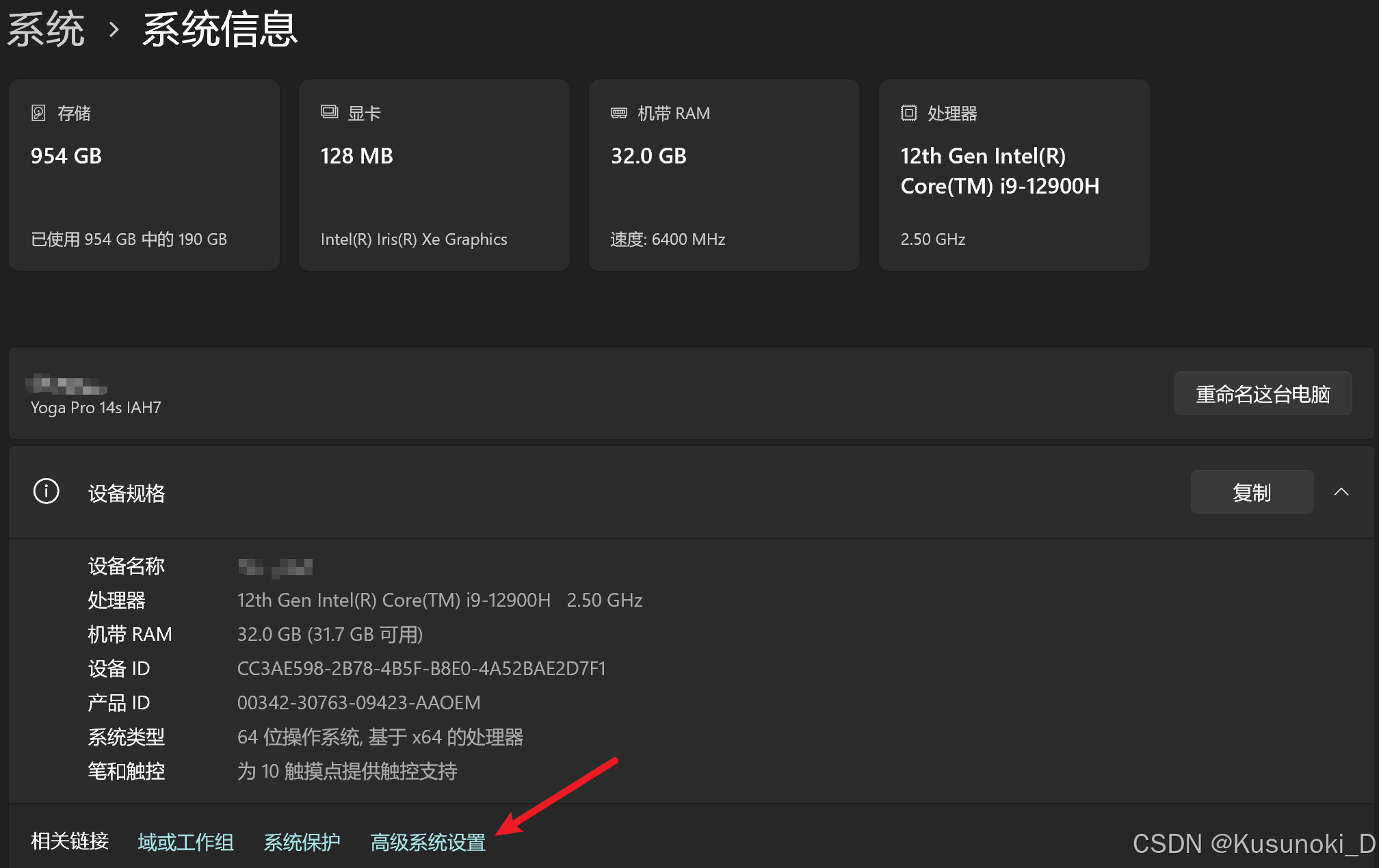Click the Yoga Pro 14s IAH7 label
The height and width of the screenshot is (868, 1379).
click(96, 408)
